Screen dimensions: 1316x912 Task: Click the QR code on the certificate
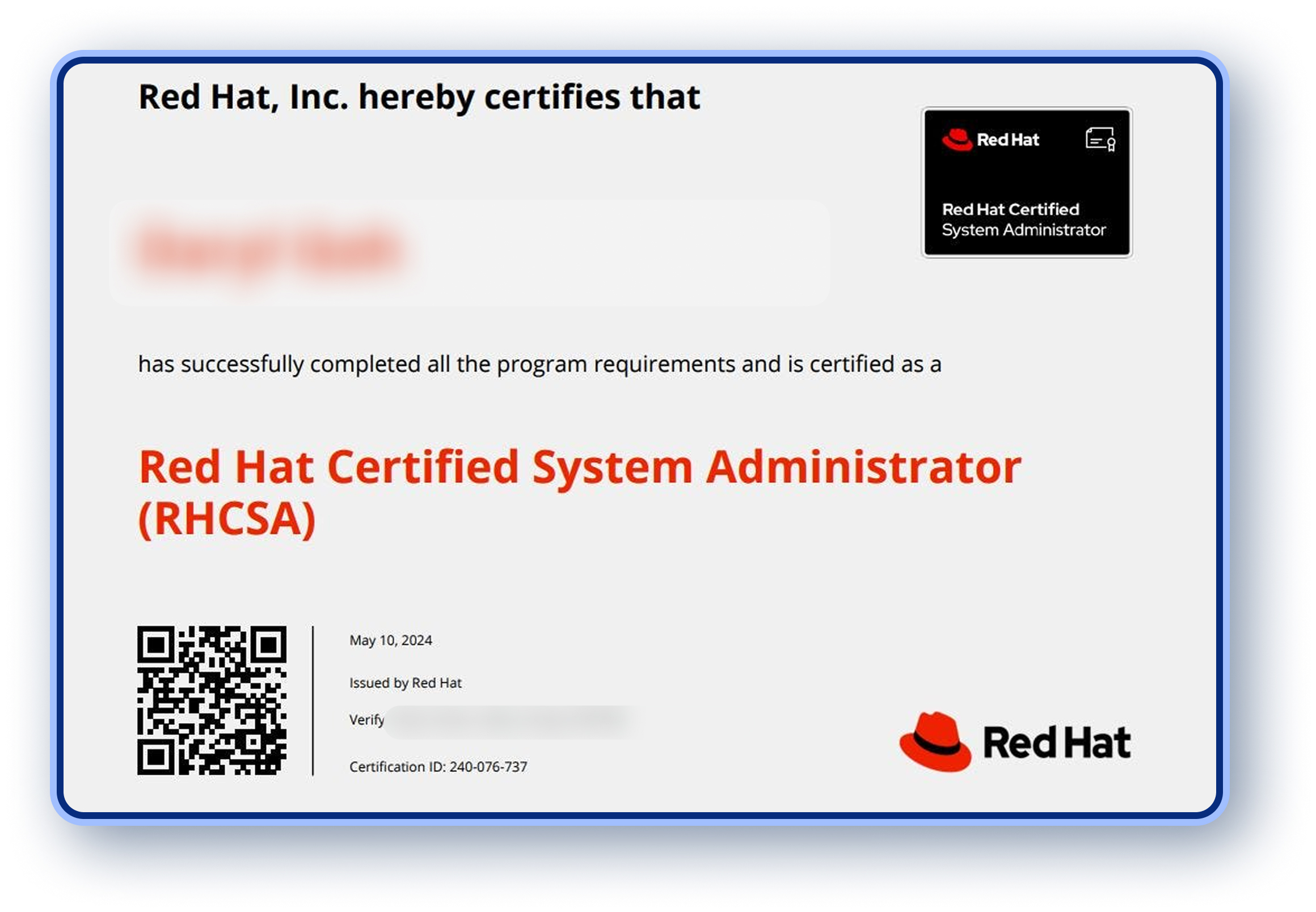tap(212, 700)
